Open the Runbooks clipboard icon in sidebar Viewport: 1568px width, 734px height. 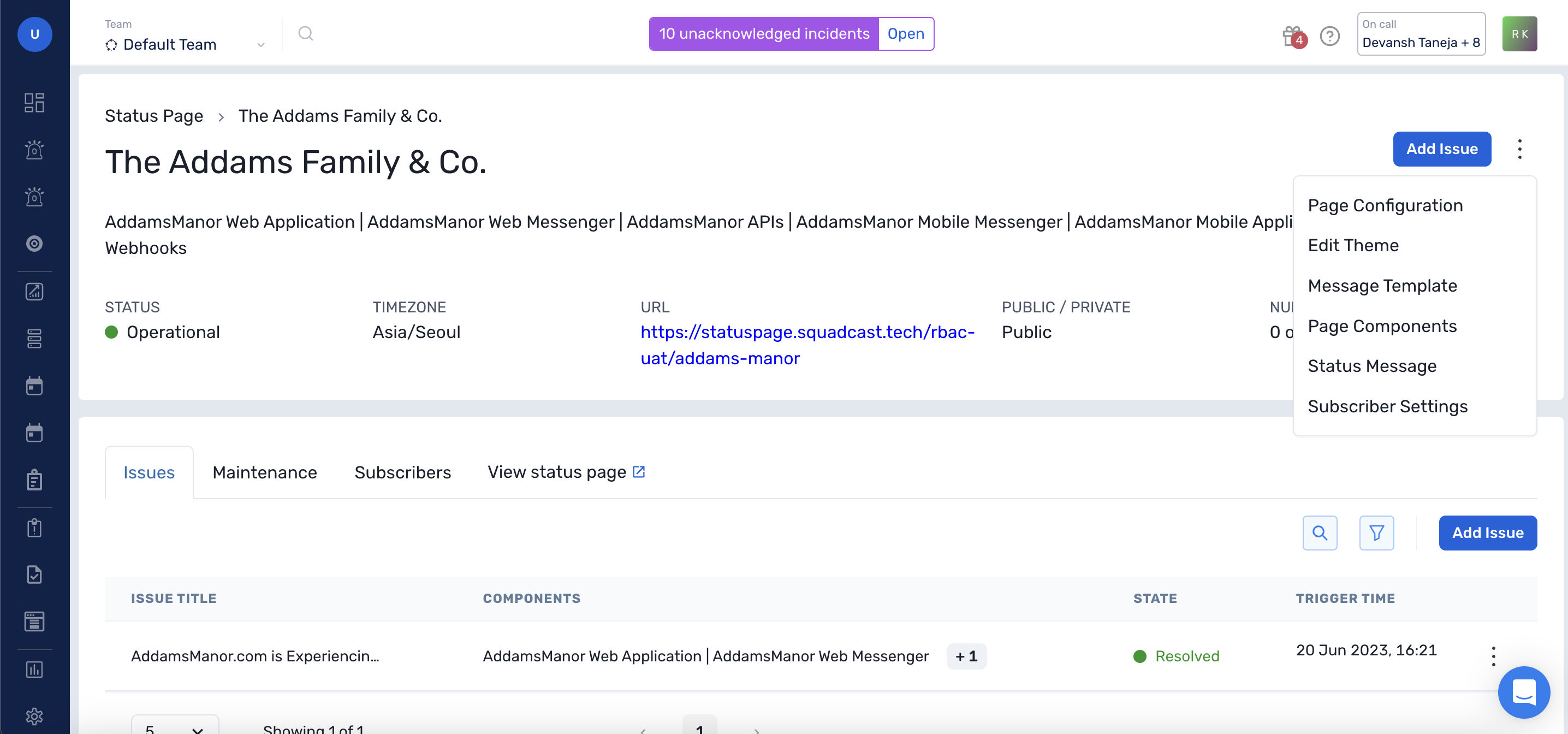click(34, 480)
